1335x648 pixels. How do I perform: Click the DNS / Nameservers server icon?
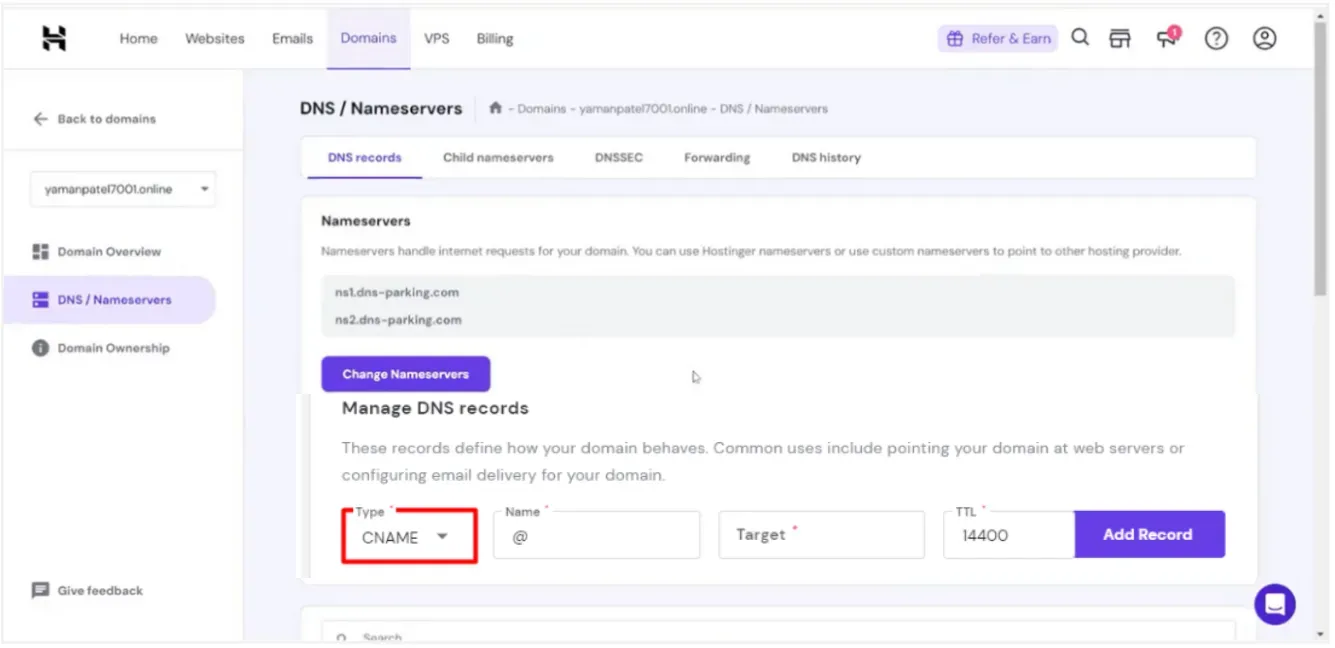(x=41, y=299)
